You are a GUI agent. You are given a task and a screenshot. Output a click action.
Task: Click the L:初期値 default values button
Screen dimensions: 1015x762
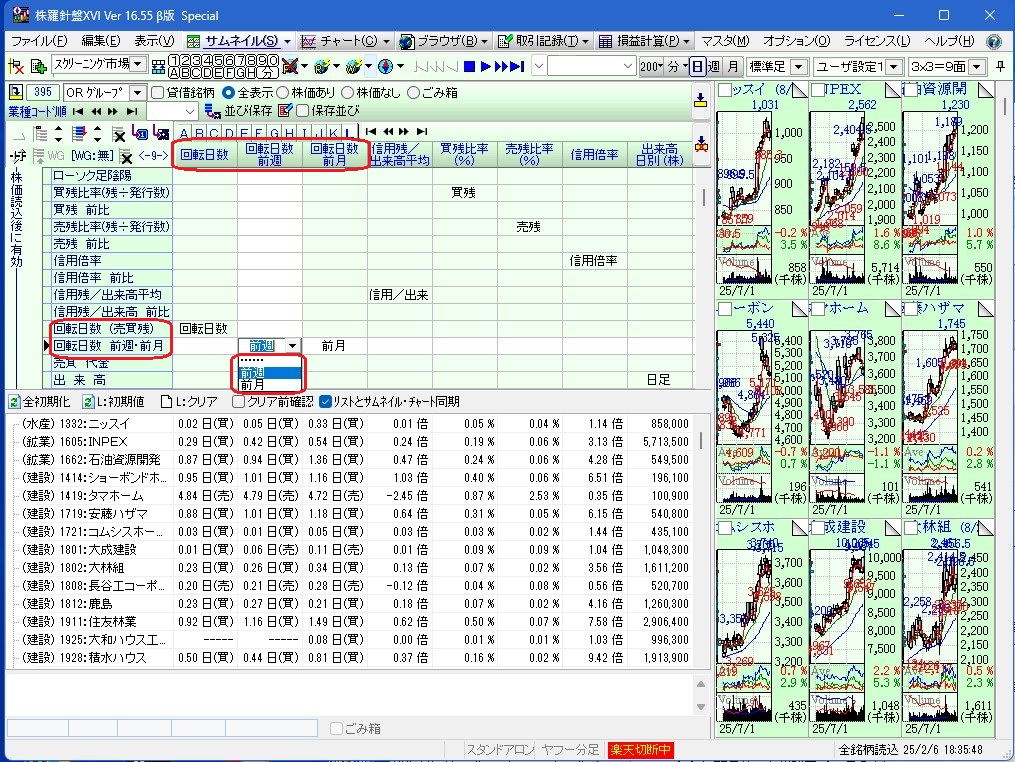[x=113, y=402]
